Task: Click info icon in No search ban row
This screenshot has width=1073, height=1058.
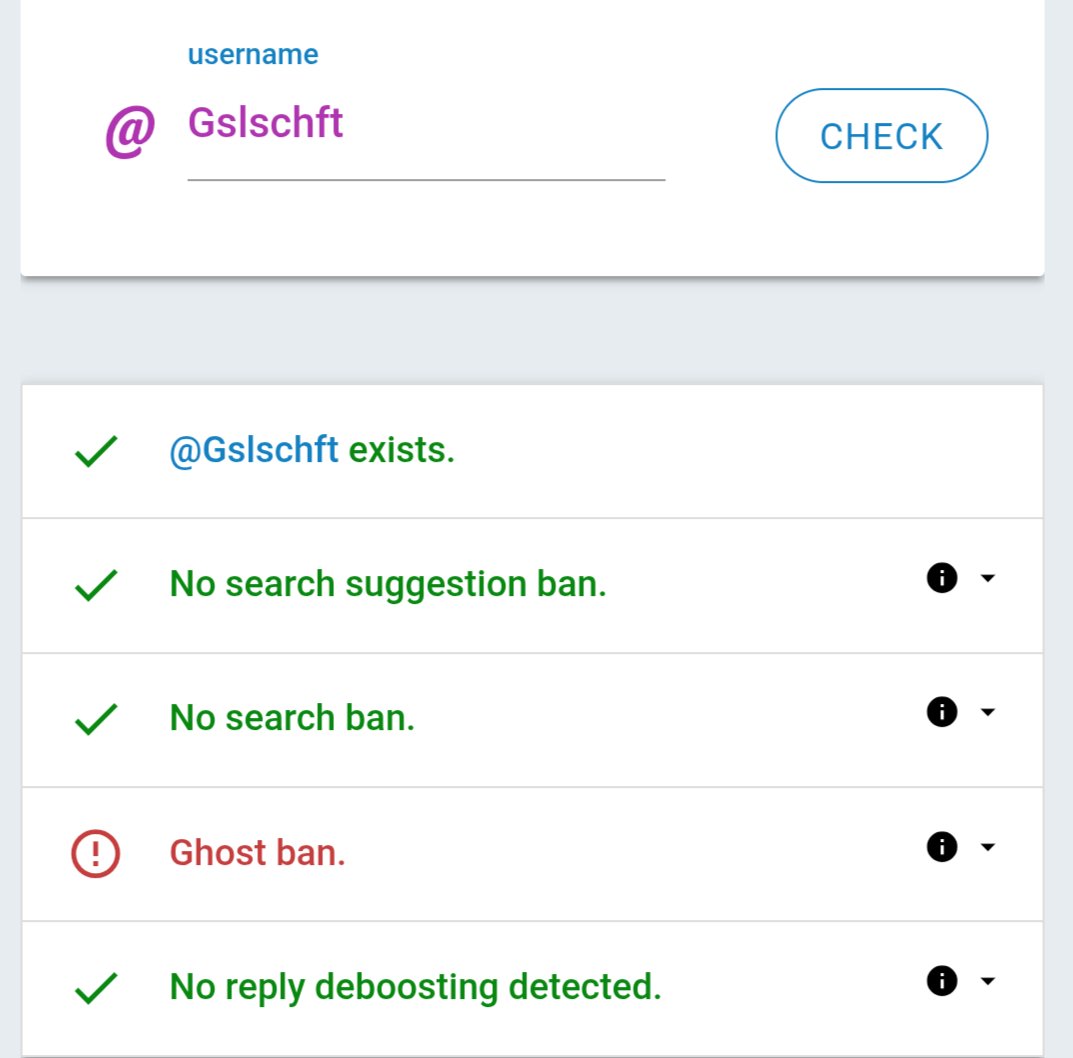Action: click(942, 712)
